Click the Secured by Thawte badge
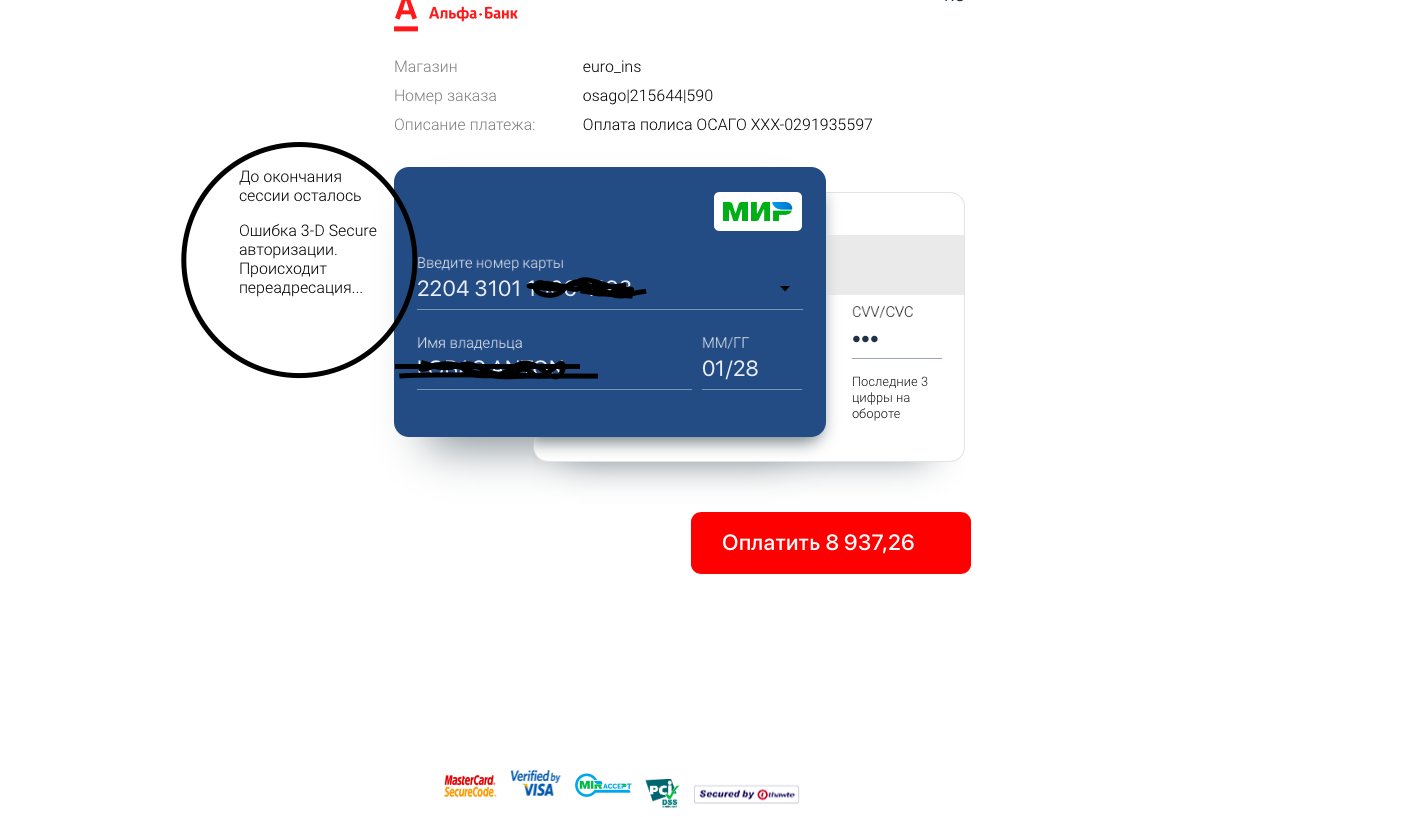 (x=746, y=794)
